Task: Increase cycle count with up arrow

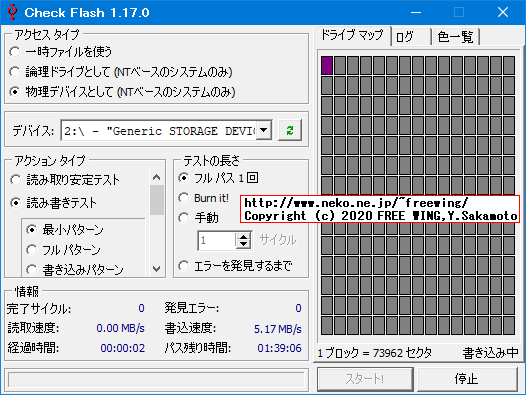Action: point(244,236)
